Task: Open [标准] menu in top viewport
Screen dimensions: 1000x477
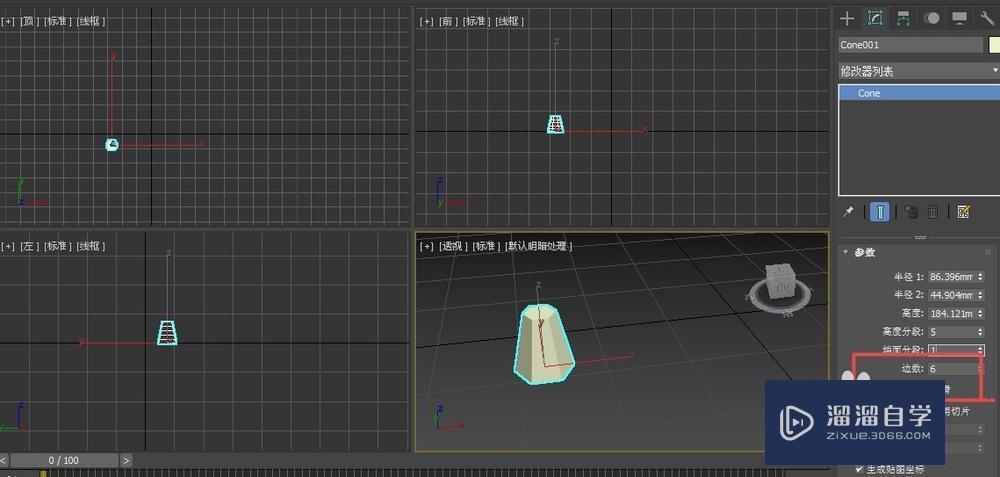Action: coord(58,21)
